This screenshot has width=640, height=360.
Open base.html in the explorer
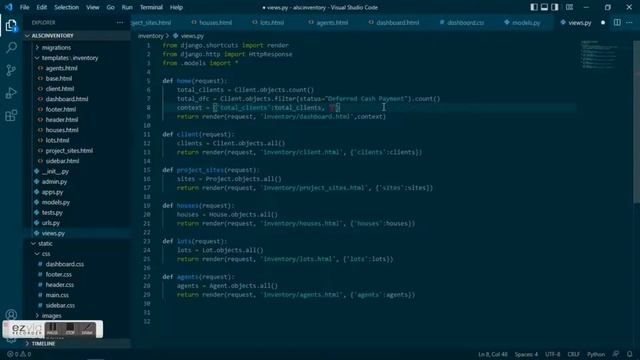58,78
